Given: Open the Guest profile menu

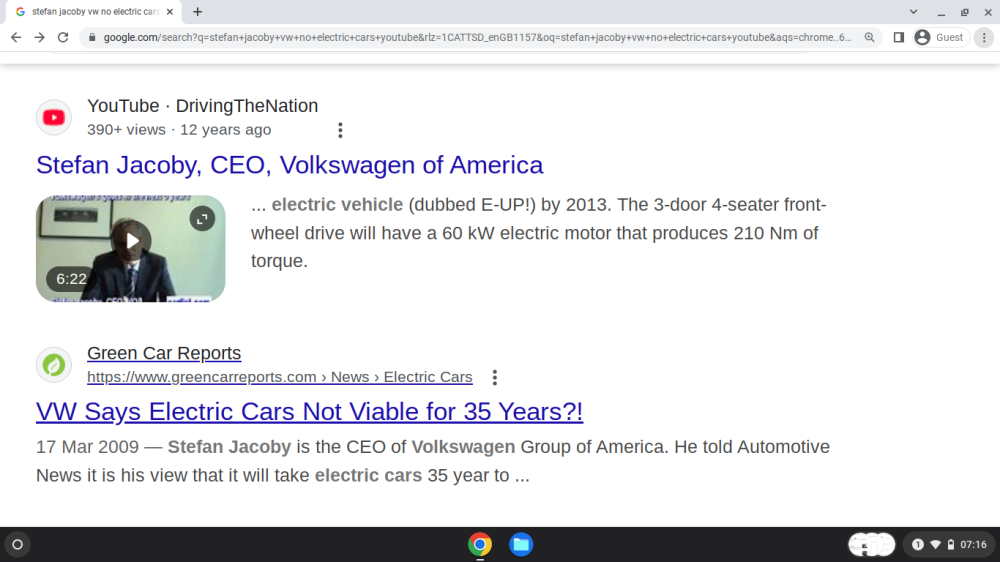Looking at the screenshot, I should tap(939, 38).
